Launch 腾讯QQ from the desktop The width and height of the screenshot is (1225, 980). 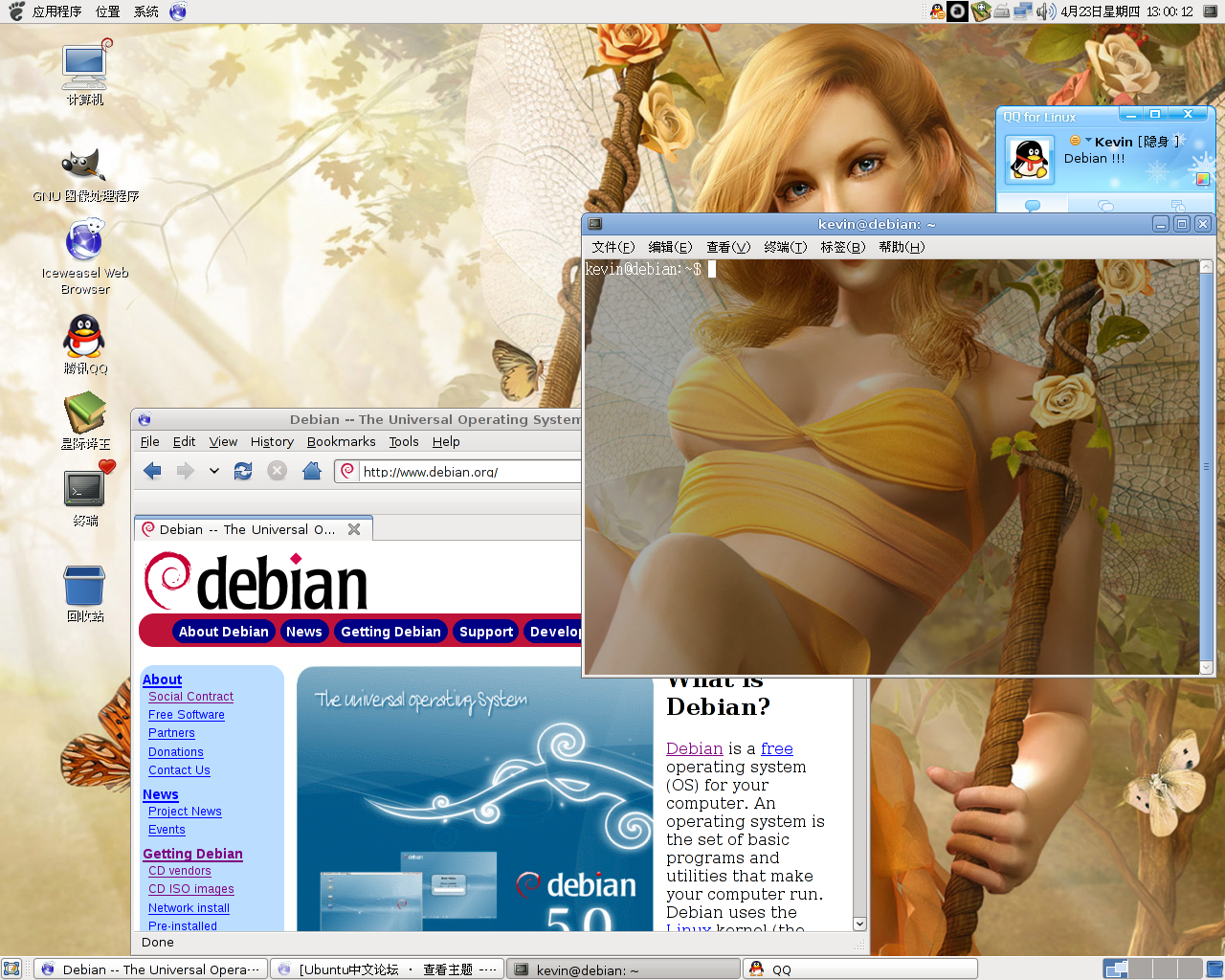pyautogui.click(x=85, y=344)
